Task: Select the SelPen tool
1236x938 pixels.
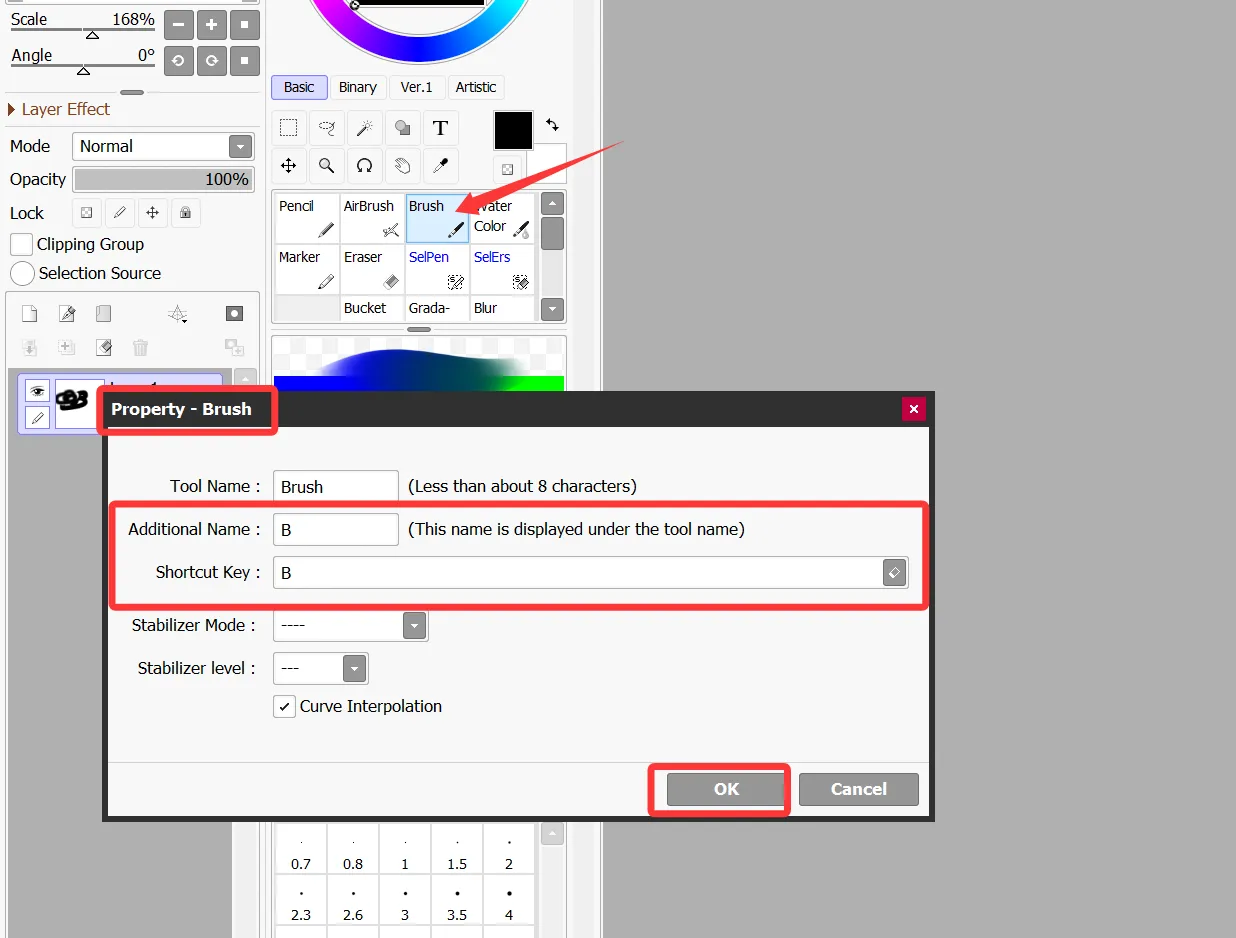Action: click(x=437, y=270)
